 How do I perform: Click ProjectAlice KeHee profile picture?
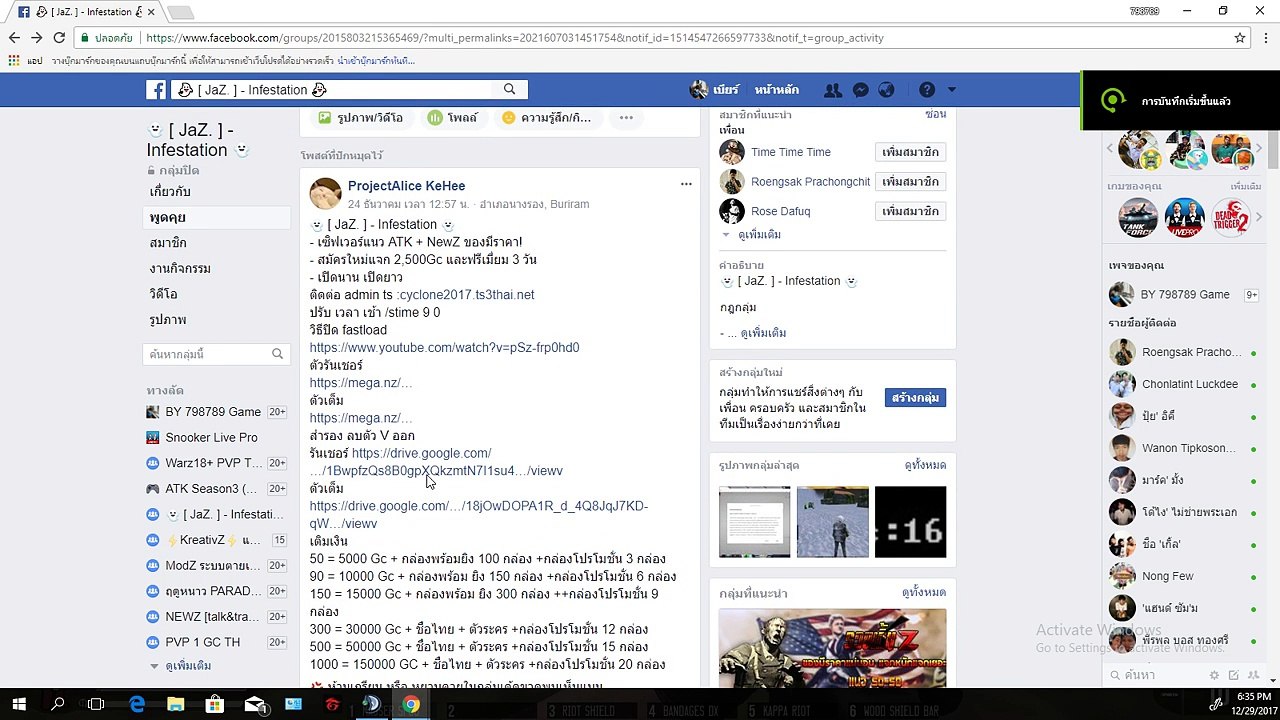[x=325, y=194]
